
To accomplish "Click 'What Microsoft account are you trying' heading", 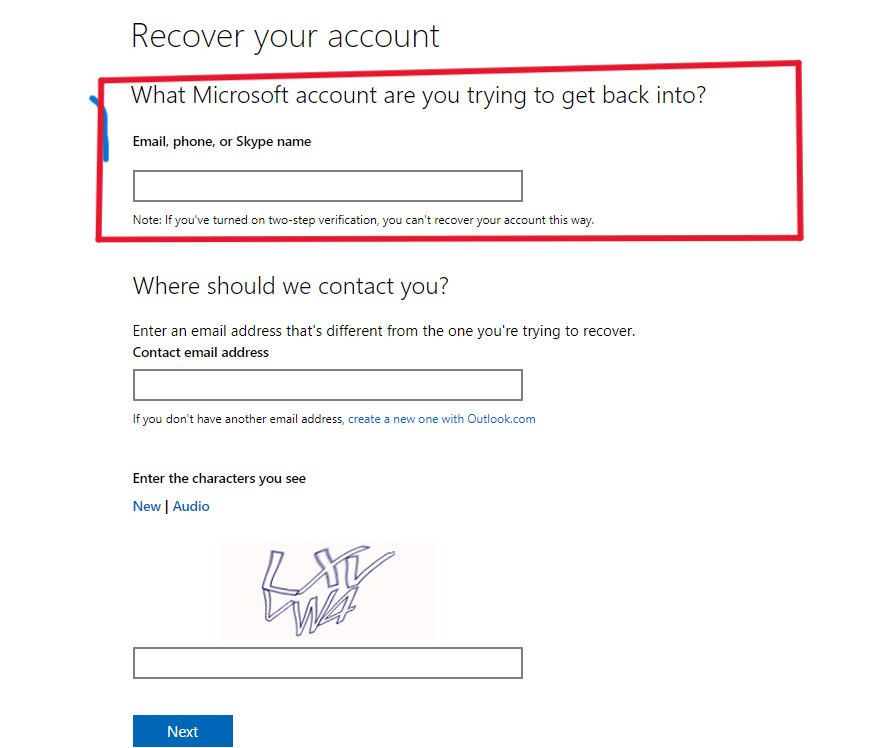I will [418, 95].
